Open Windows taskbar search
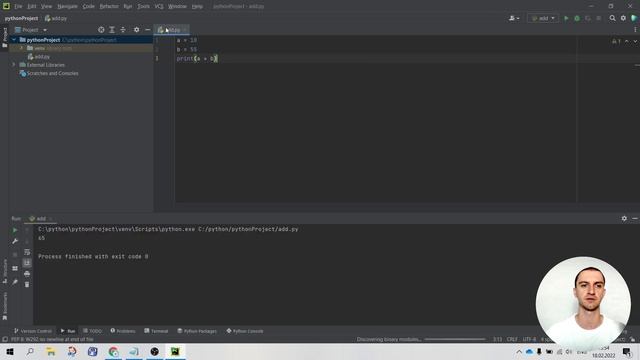This screenshot has height=360, width=640. [x=30, y=351]
